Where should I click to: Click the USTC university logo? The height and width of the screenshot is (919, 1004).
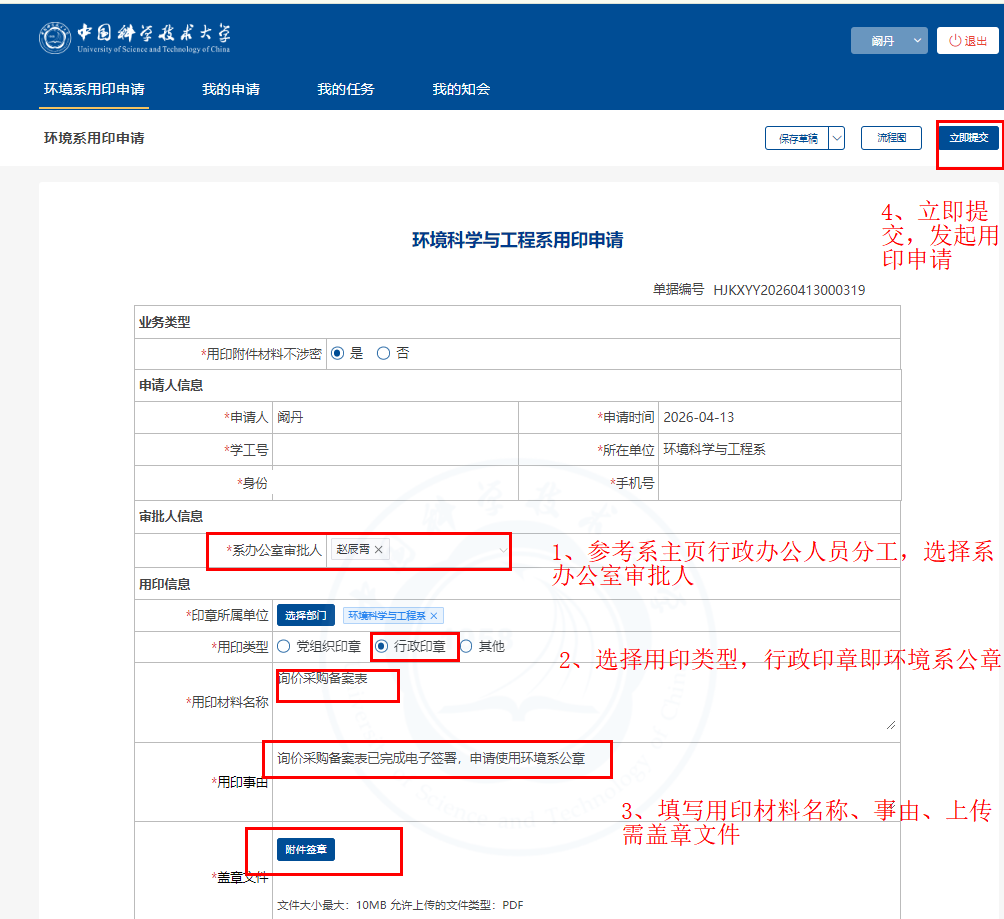coord(135,38)
